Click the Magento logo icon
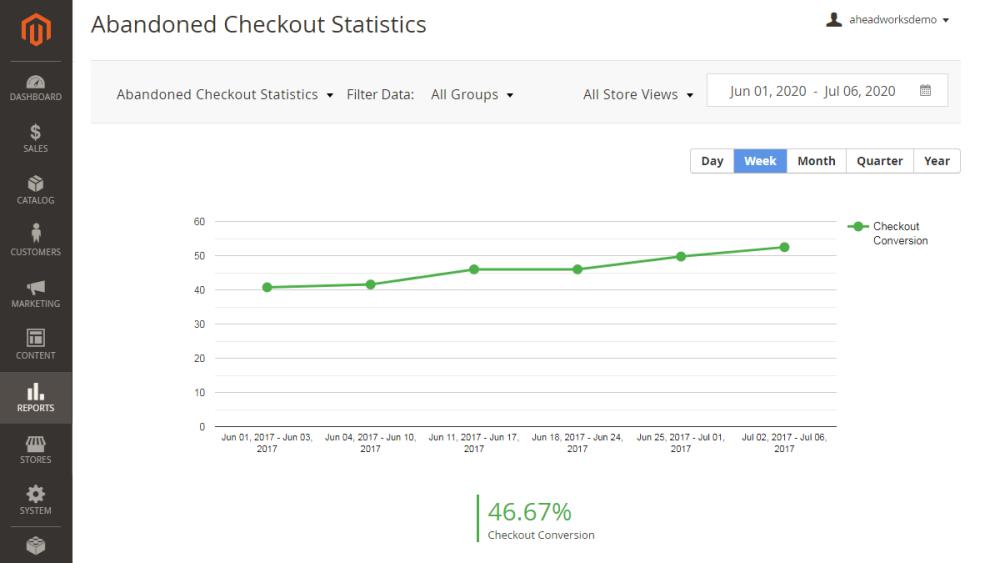 click(36, 29)
